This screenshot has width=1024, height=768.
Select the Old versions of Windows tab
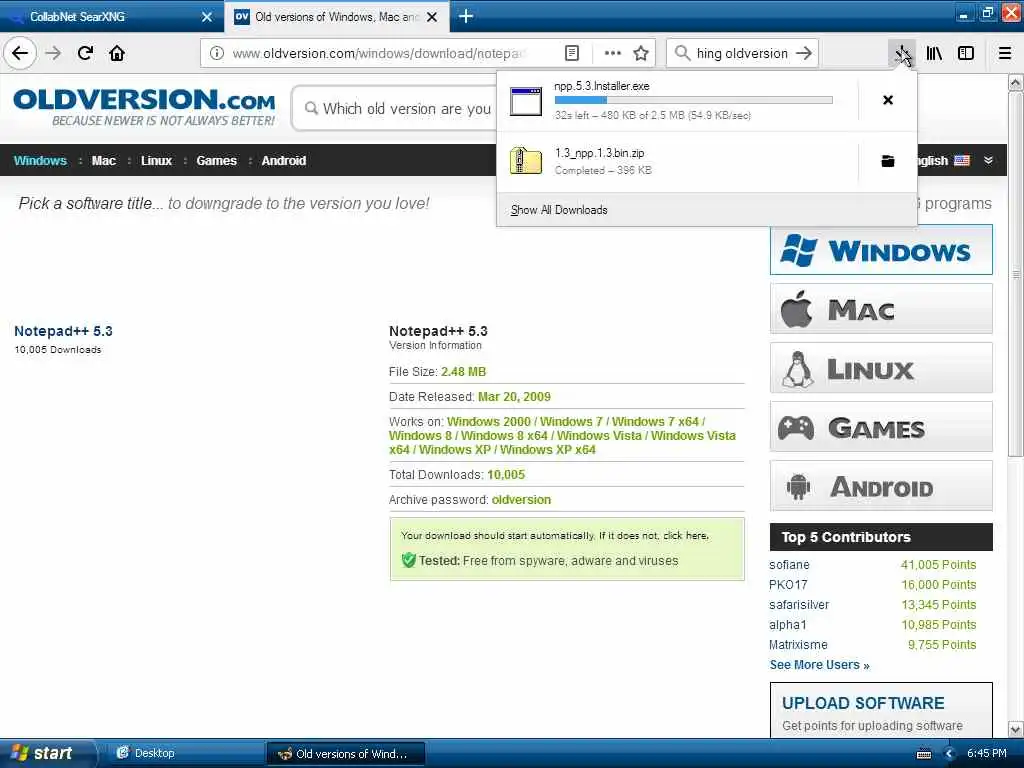[336, 16]
